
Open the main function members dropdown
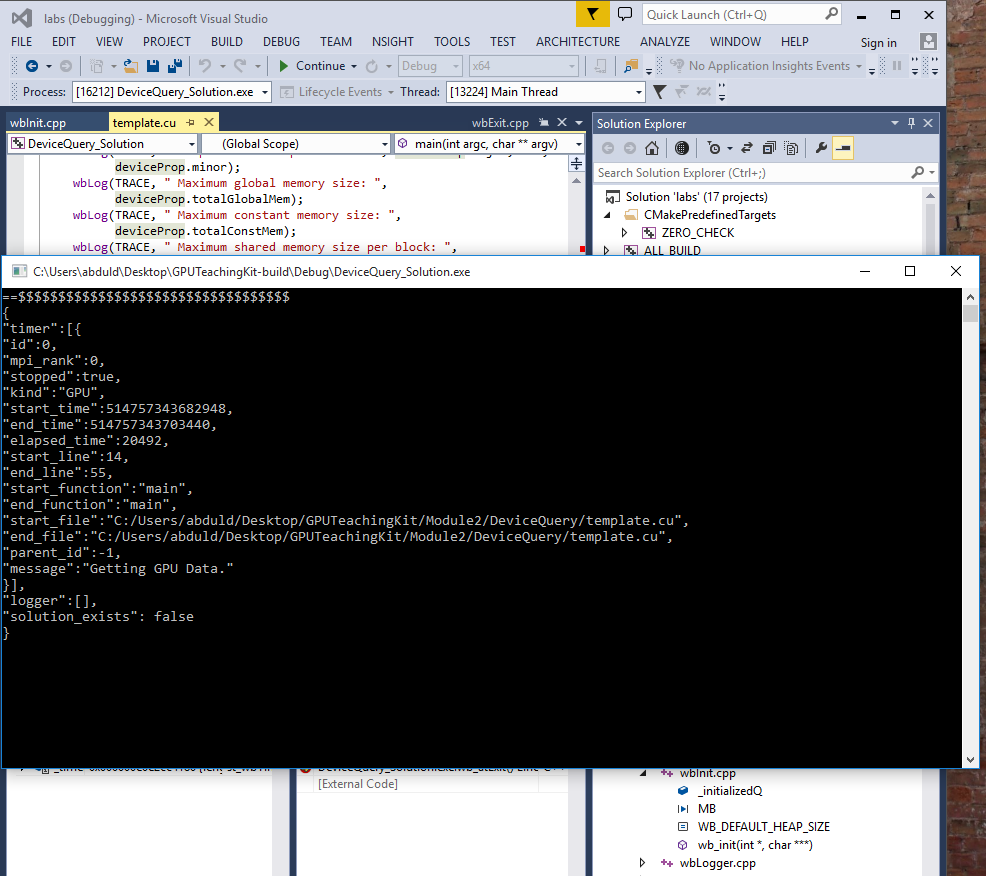579,144
